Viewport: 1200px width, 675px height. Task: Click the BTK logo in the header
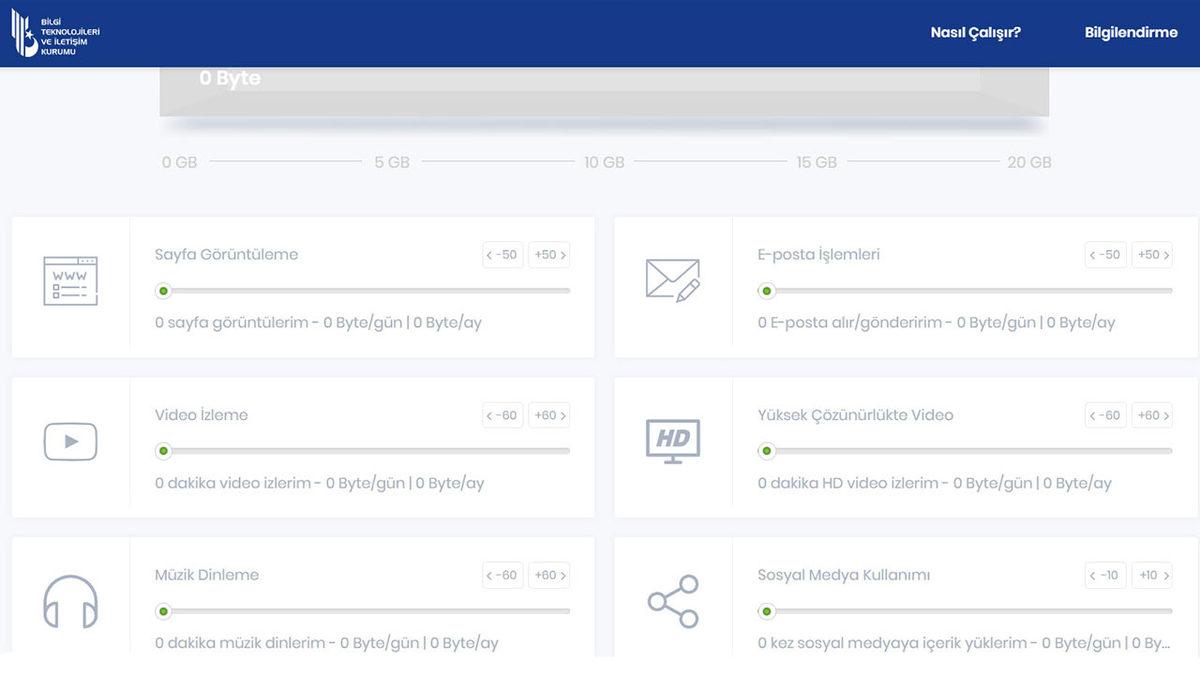coord(55,33)
